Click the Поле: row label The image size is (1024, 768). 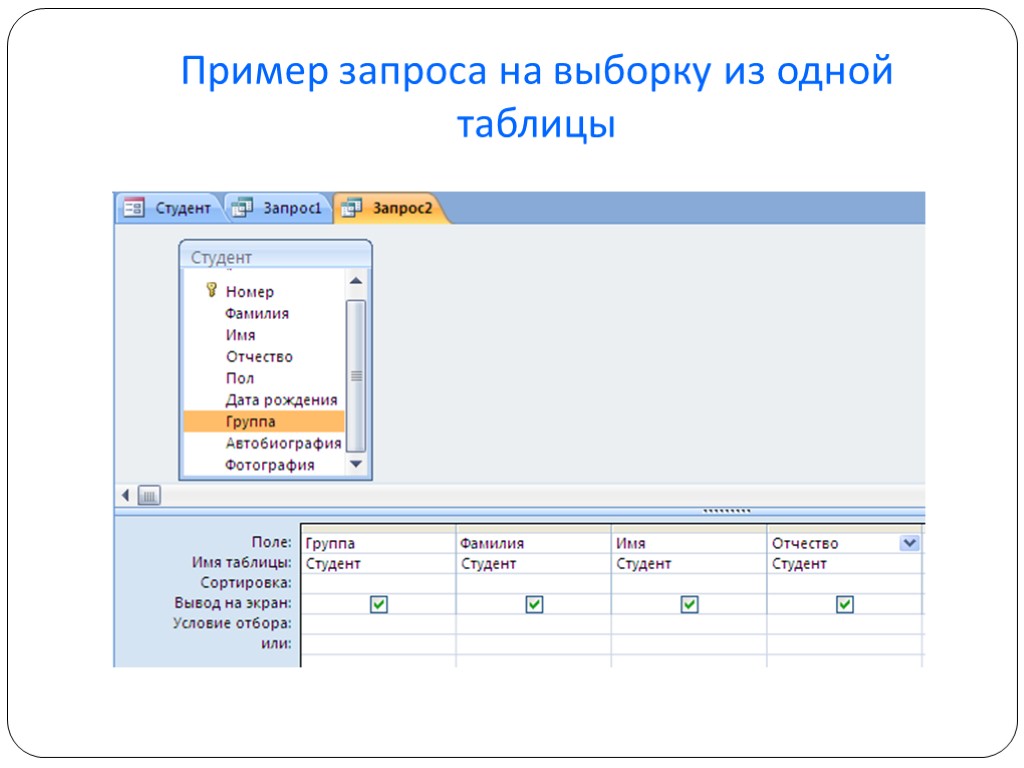tap(272, 542)
